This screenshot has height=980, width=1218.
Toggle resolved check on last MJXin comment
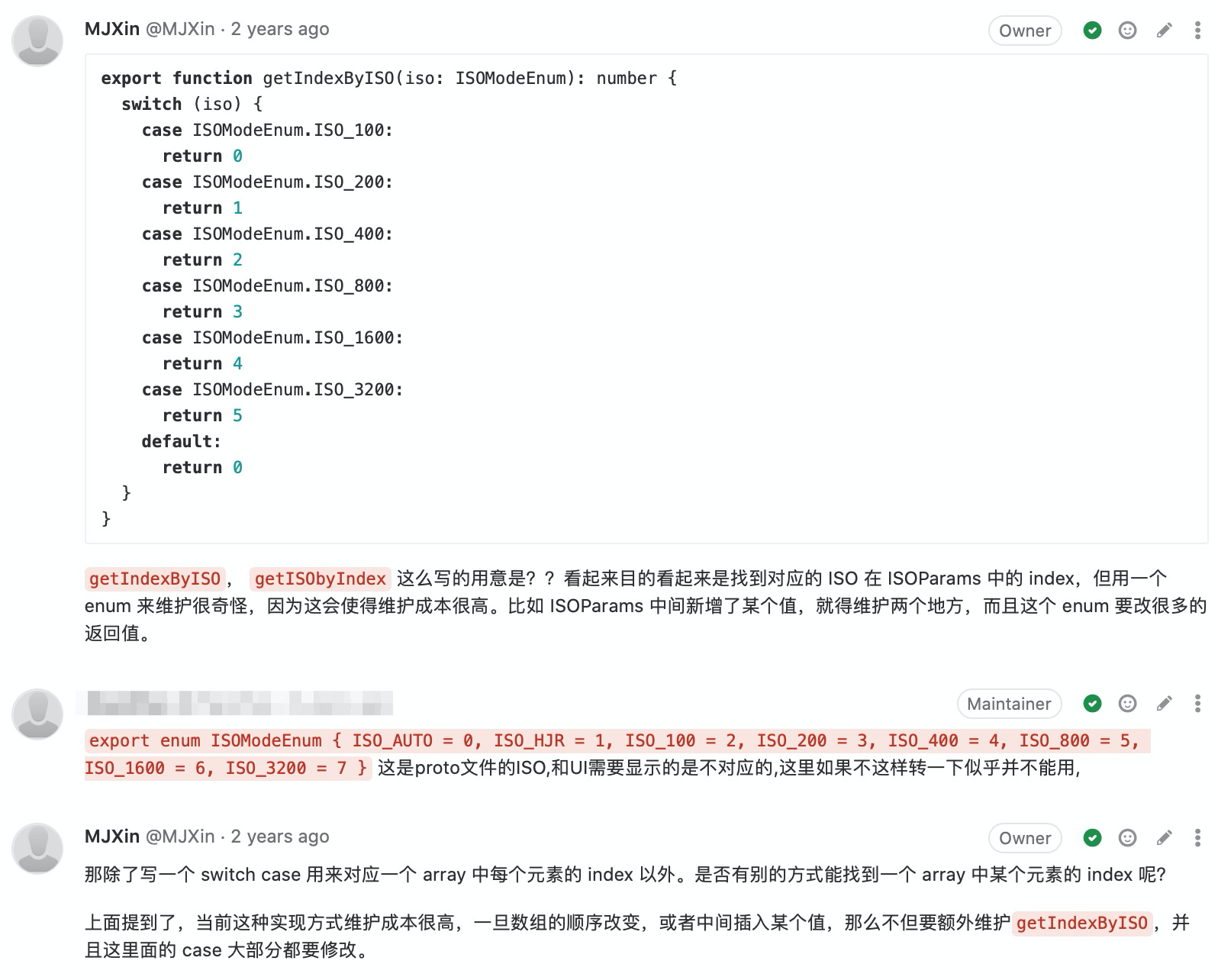tap(1092, 838)
